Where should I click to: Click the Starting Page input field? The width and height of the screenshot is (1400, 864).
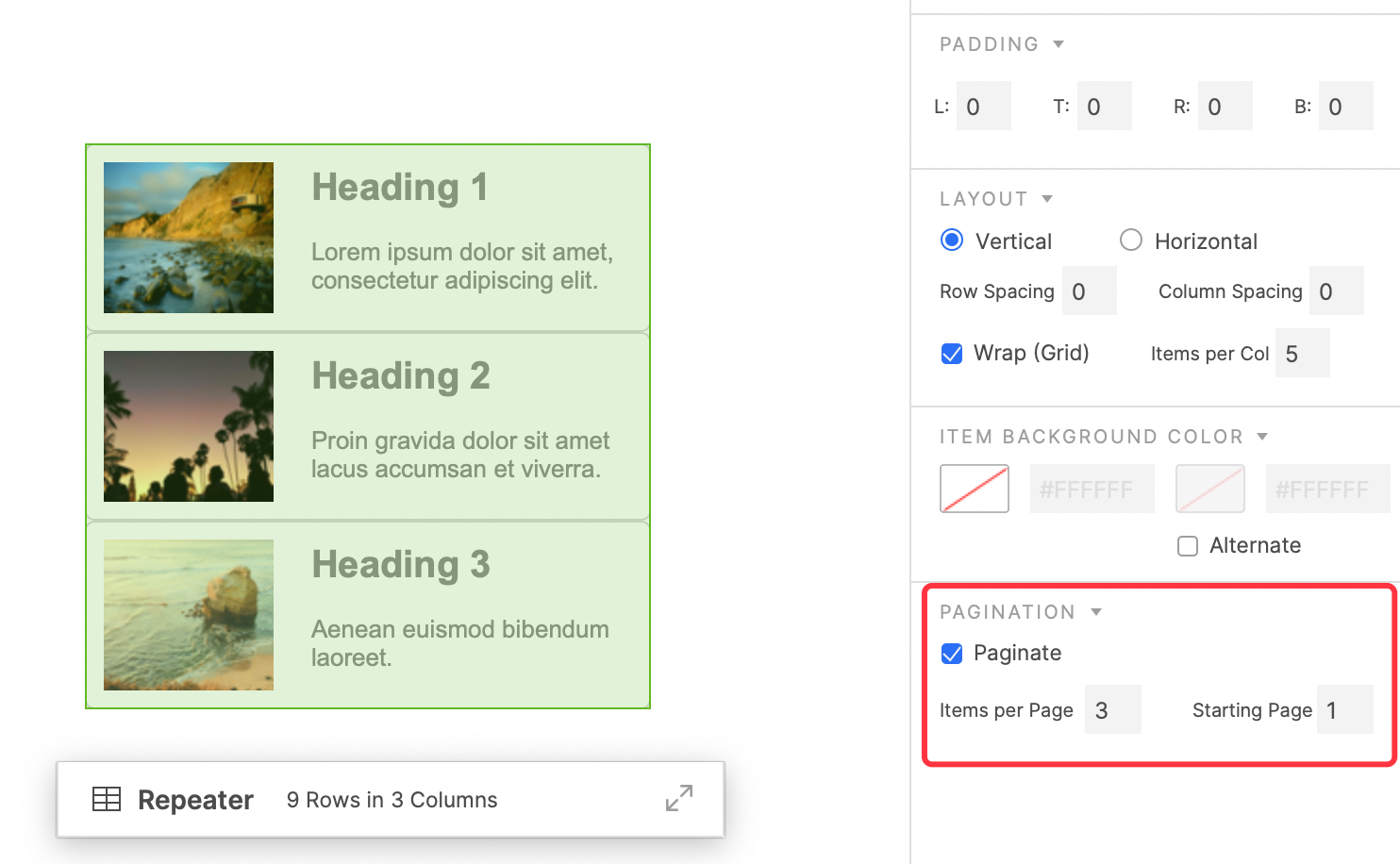(1344, 710)
